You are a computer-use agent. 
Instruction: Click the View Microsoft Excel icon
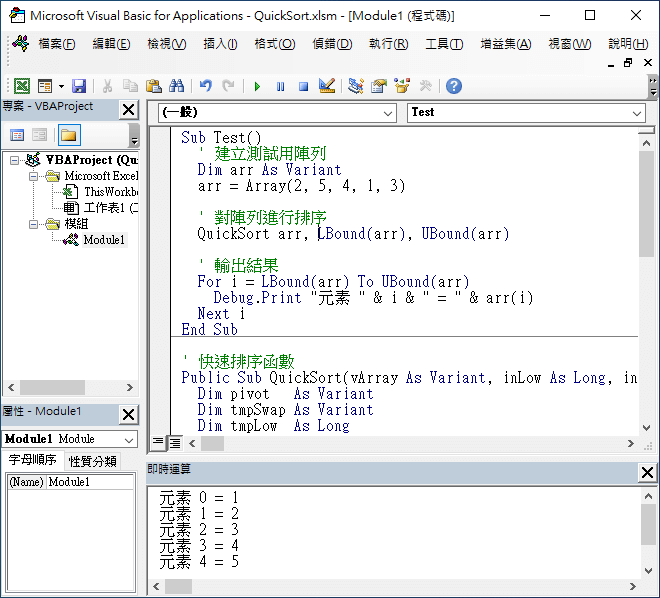click(22, 86)
